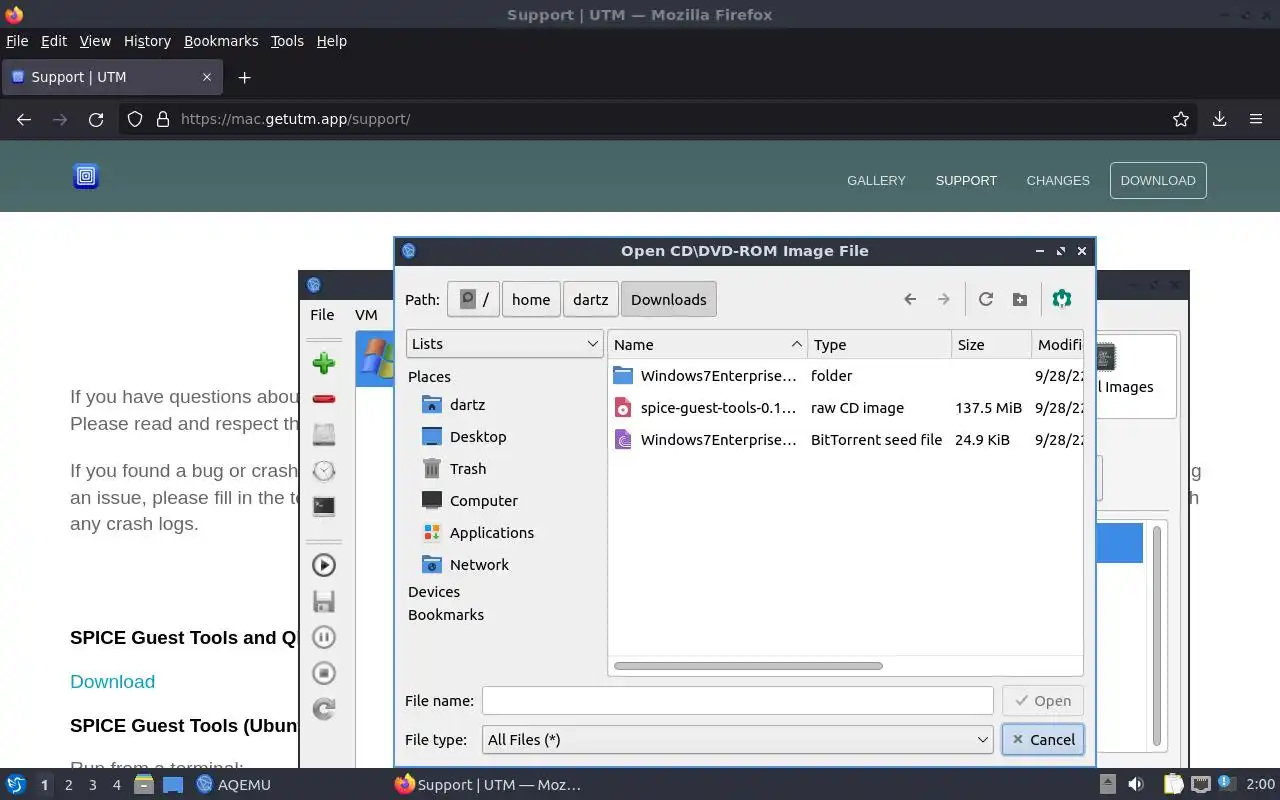Viewport: 1280px width, 800px height.
Task: Reset the virtual machine with refresh icon
Action: [323, 709]
